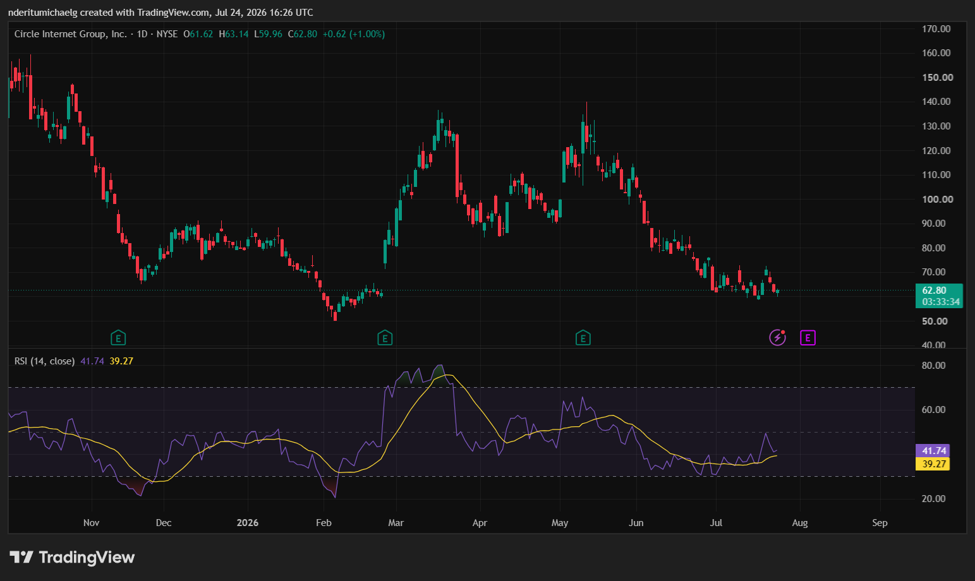
Task: Click the May label on time axis
Action: [x=560, y=523]
